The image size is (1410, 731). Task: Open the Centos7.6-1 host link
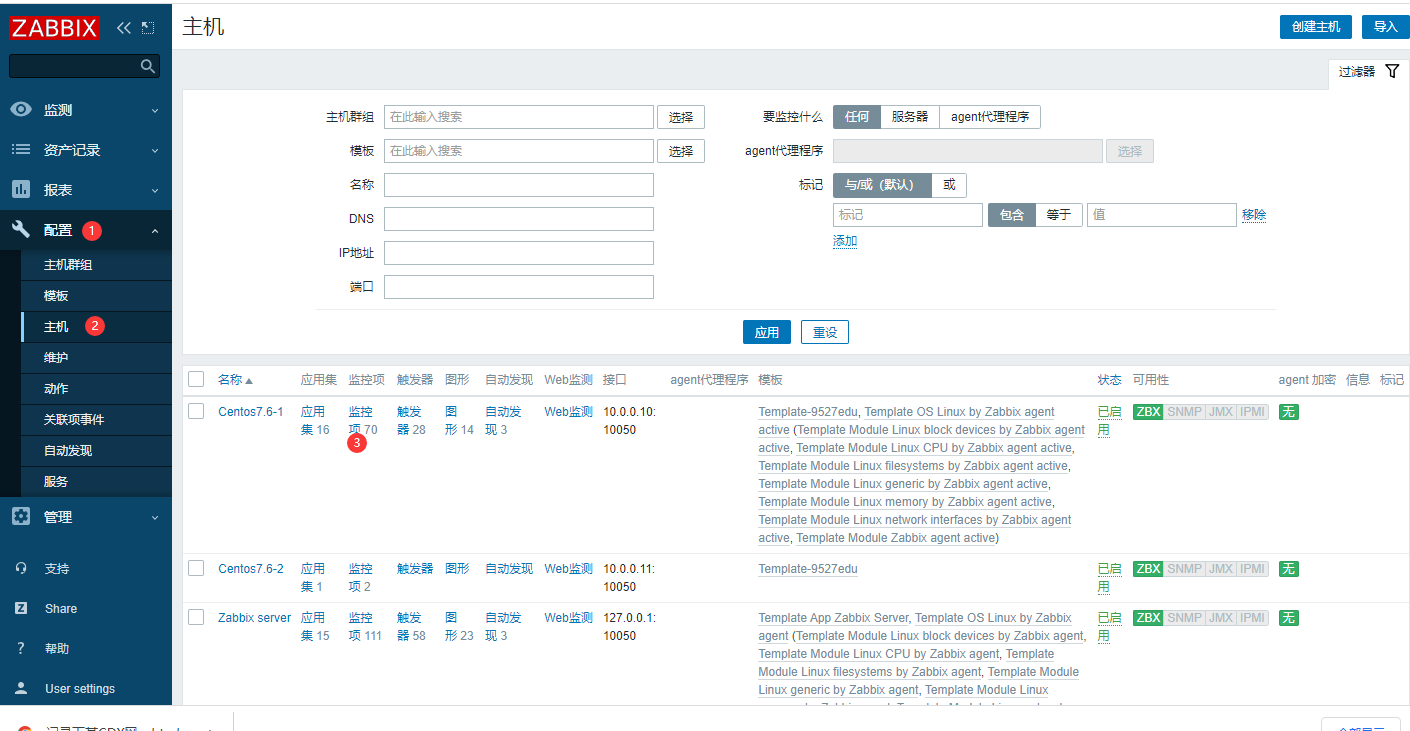(x=251, y=412)
